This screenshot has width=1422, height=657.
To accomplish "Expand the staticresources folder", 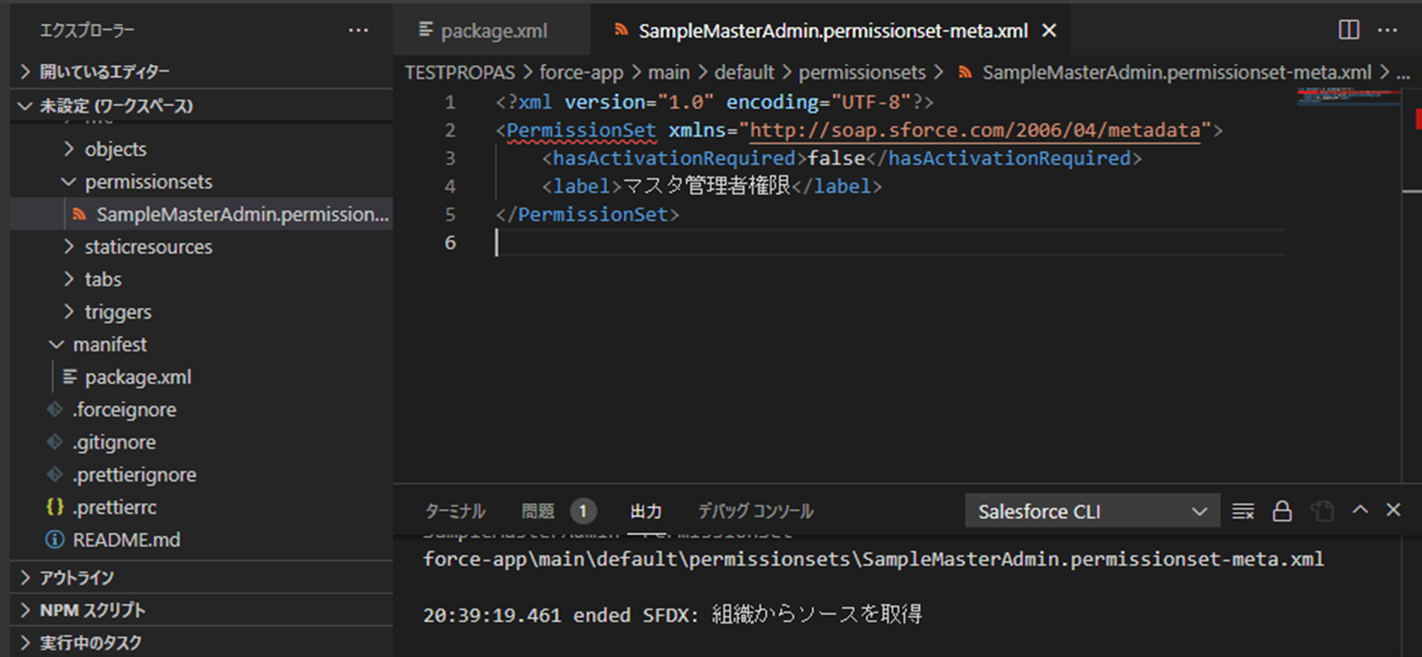I will click(x=69, y=247).
